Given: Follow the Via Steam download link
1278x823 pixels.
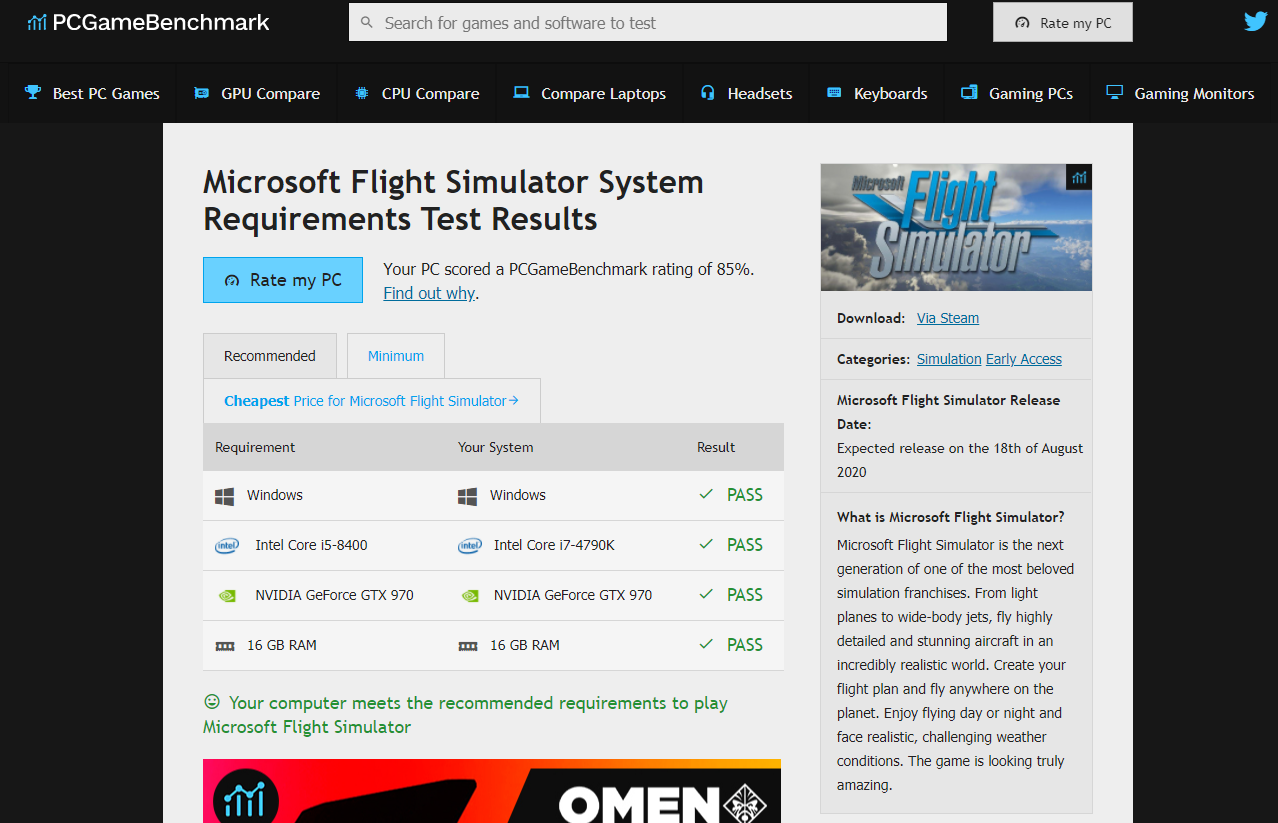Looking at the screenshot, I should tap(948, 318).
